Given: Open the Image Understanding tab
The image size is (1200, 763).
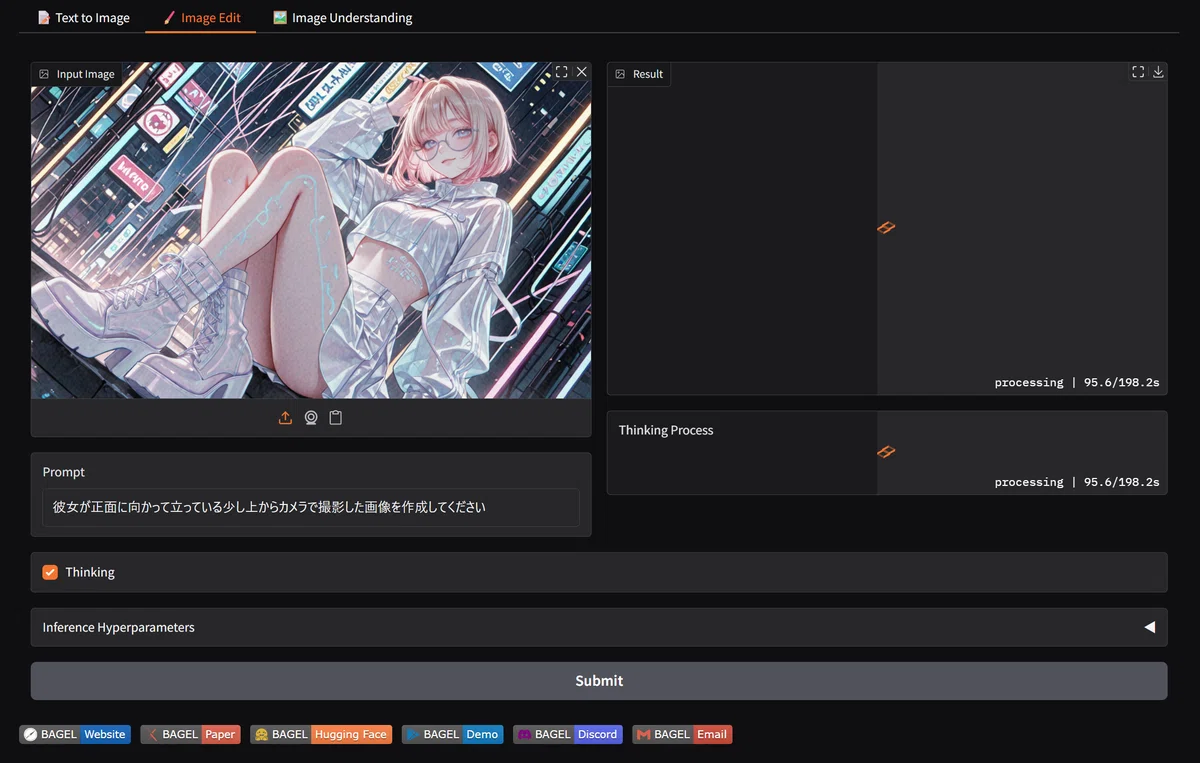Looking at the screenshot, I should [x=343, y=18].
